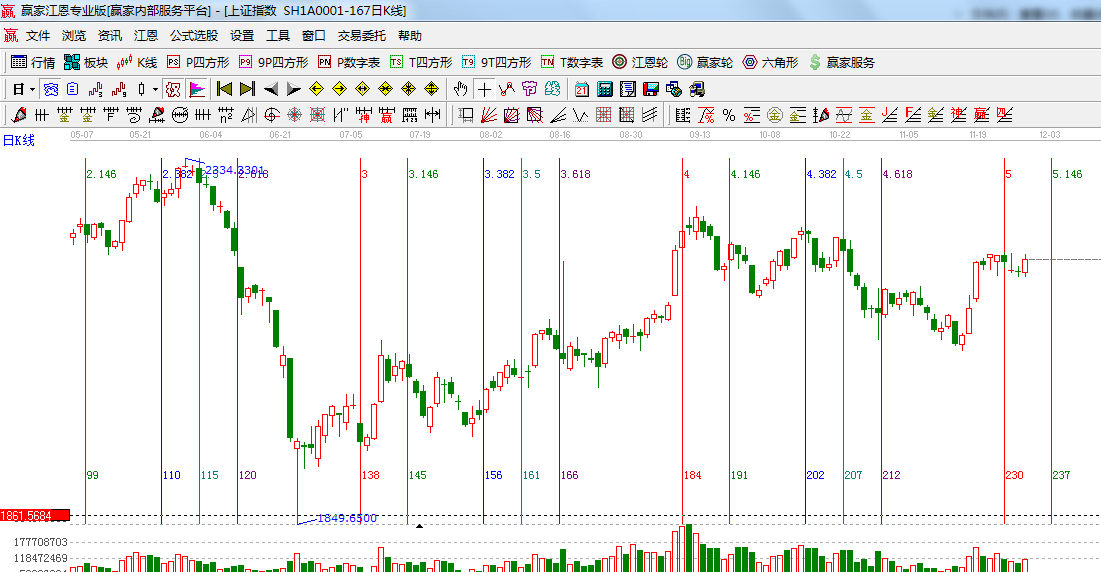Click the percent (%) line tool
This screenshot has width=1101, height=572.
click(x=729, y=115)
